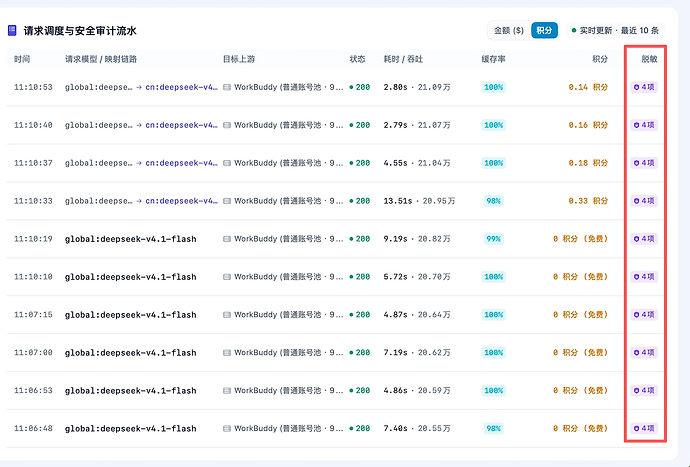Click the WorkBuddy server icon in the 11:10:53 row
This screenshot has height=467, width=690.
click(x=227, y=87)
